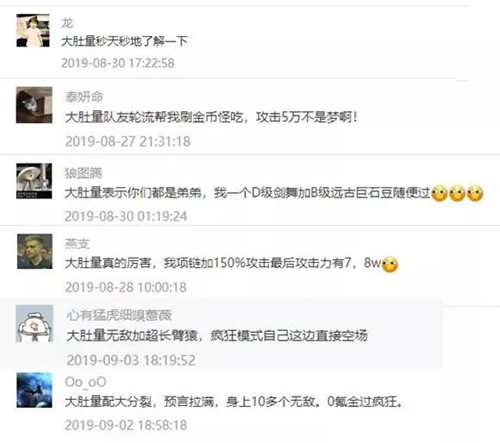This screenshot has height=443, width=500.
Task: Open profile picture of 狼图腾
Action: click(34, 181)
